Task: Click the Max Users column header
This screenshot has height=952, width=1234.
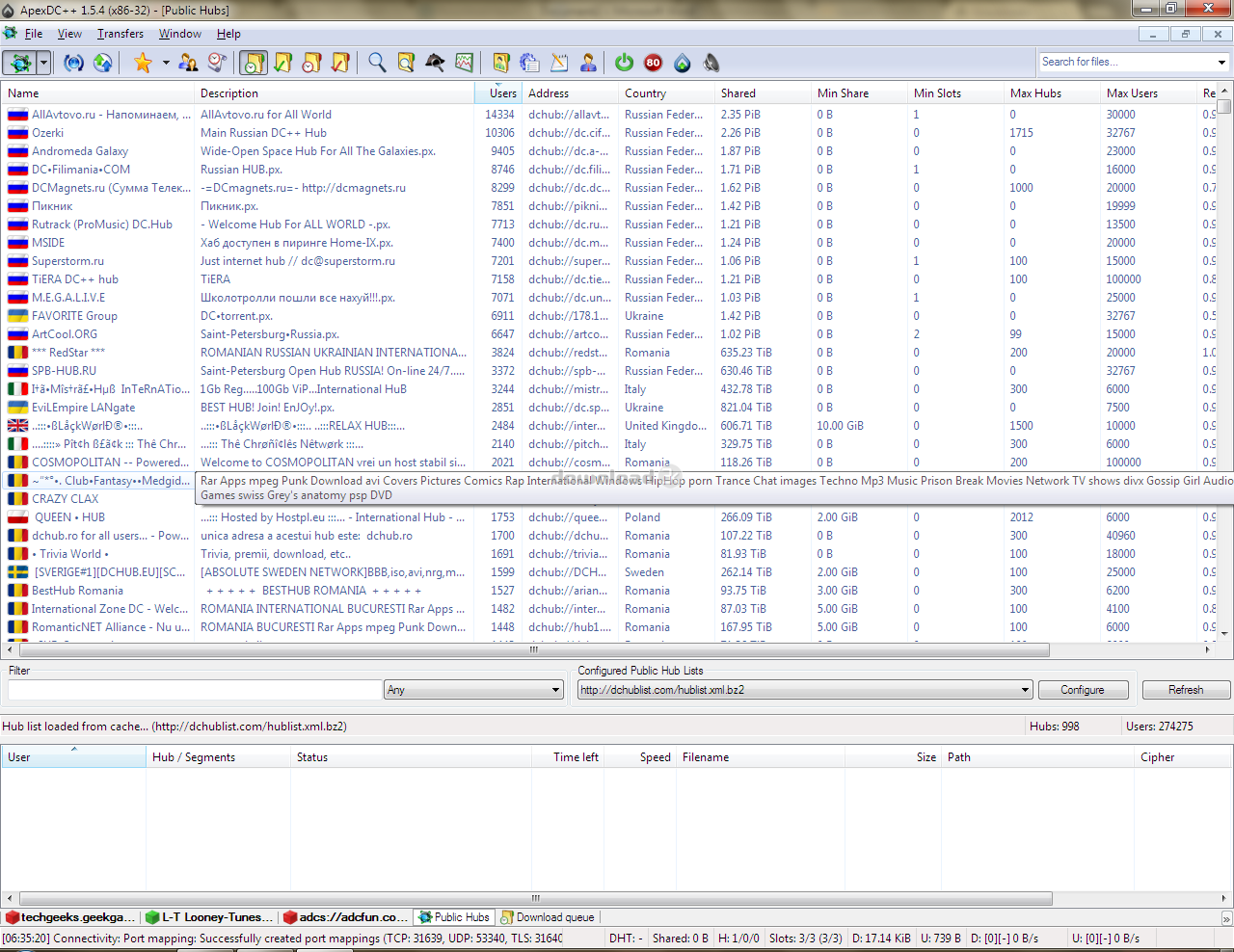Action: pos(1149,93)
